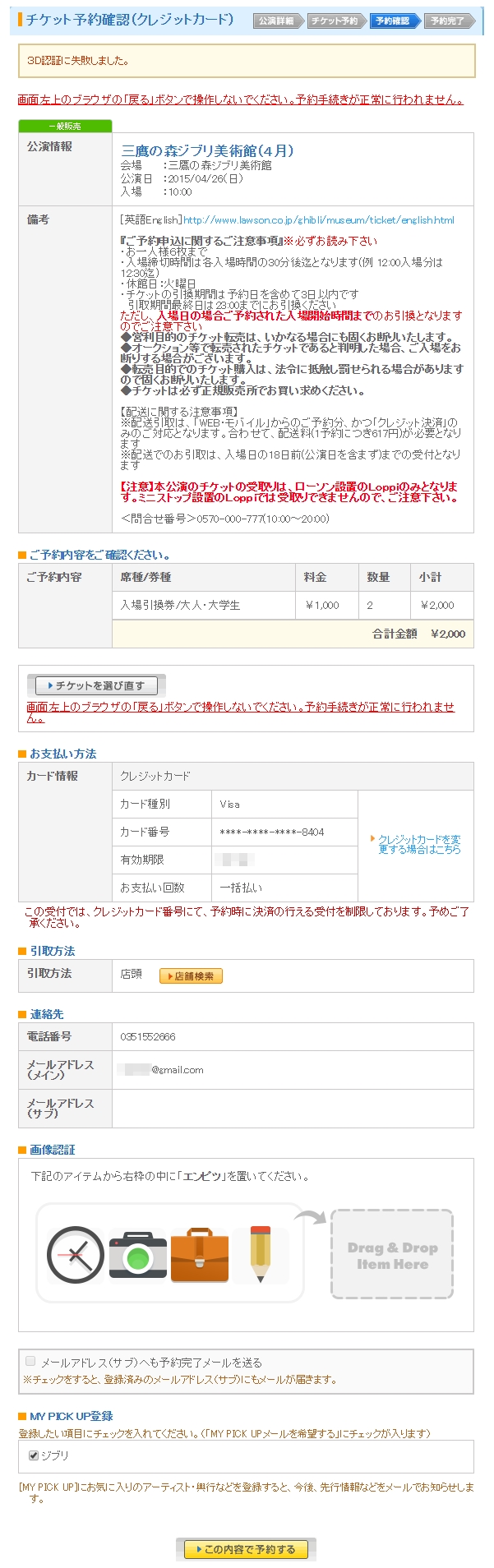Click the arrow icon beside credit card change
Screen dimensions: 494x1568
click(372, 838)
